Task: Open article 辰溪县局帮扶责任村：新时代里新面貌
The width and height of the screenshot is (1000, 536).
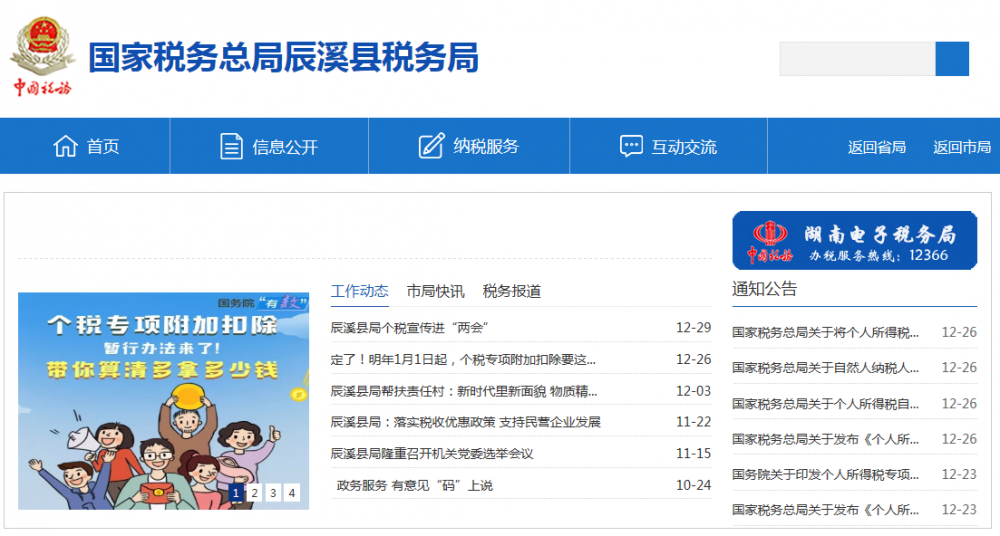Action: click(464, 391)
